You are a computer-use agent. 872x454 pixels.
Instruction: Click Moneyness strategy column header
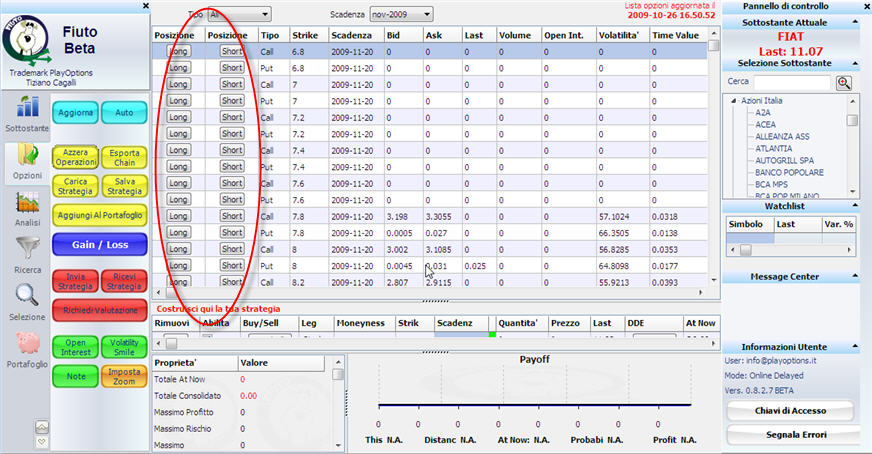363,323
